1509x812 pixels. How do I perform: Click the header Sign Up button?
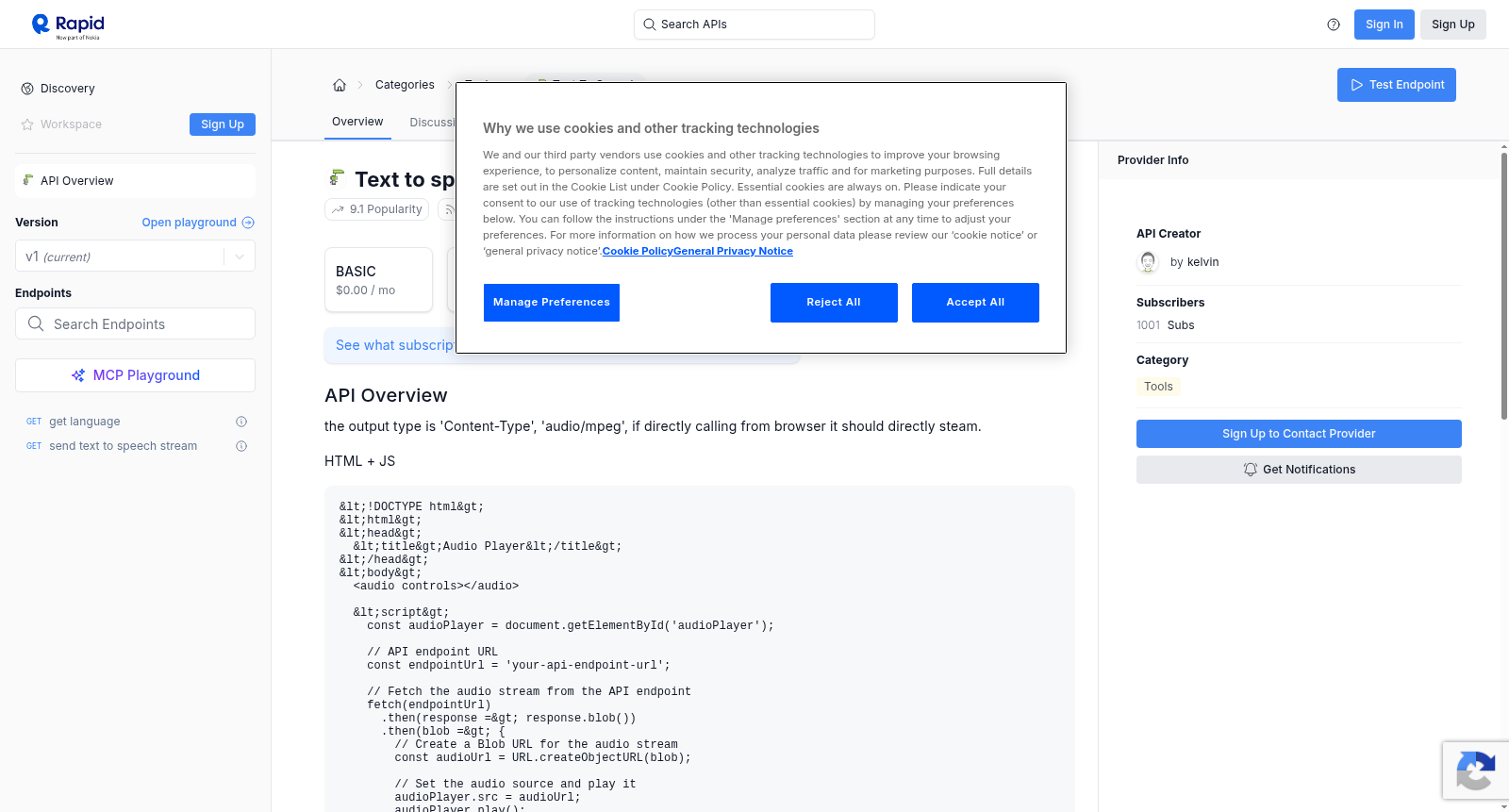[x=1453, y=25]
